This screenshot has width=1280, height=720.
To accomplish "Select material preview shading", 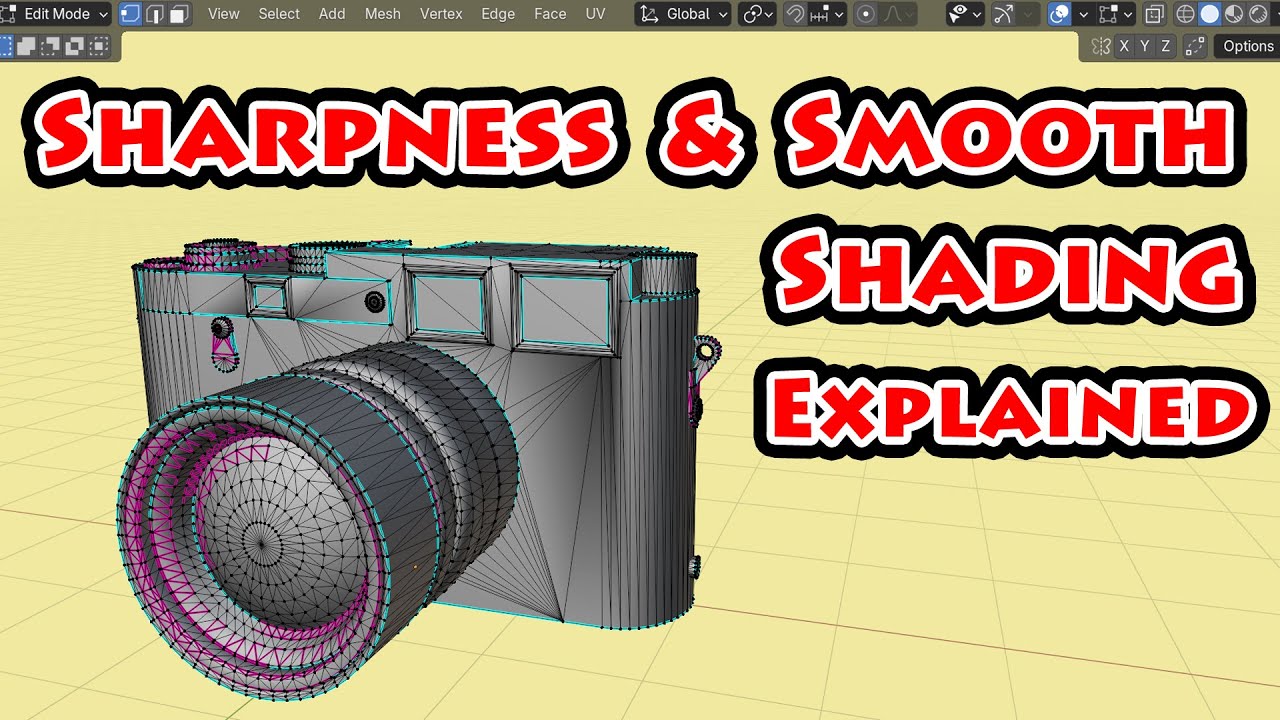I will pyautogui.click(x=1232, y=14).
